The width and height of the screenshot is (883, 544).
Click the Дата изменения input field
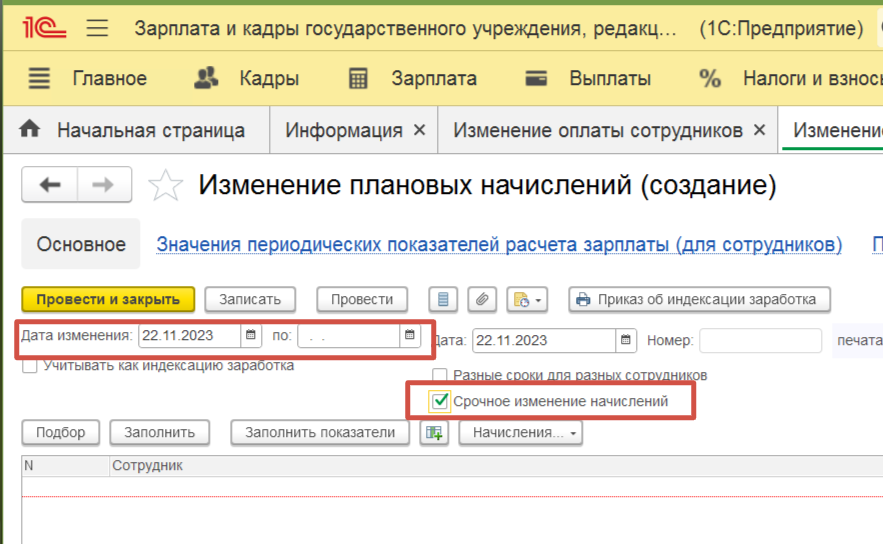(190, 336)
